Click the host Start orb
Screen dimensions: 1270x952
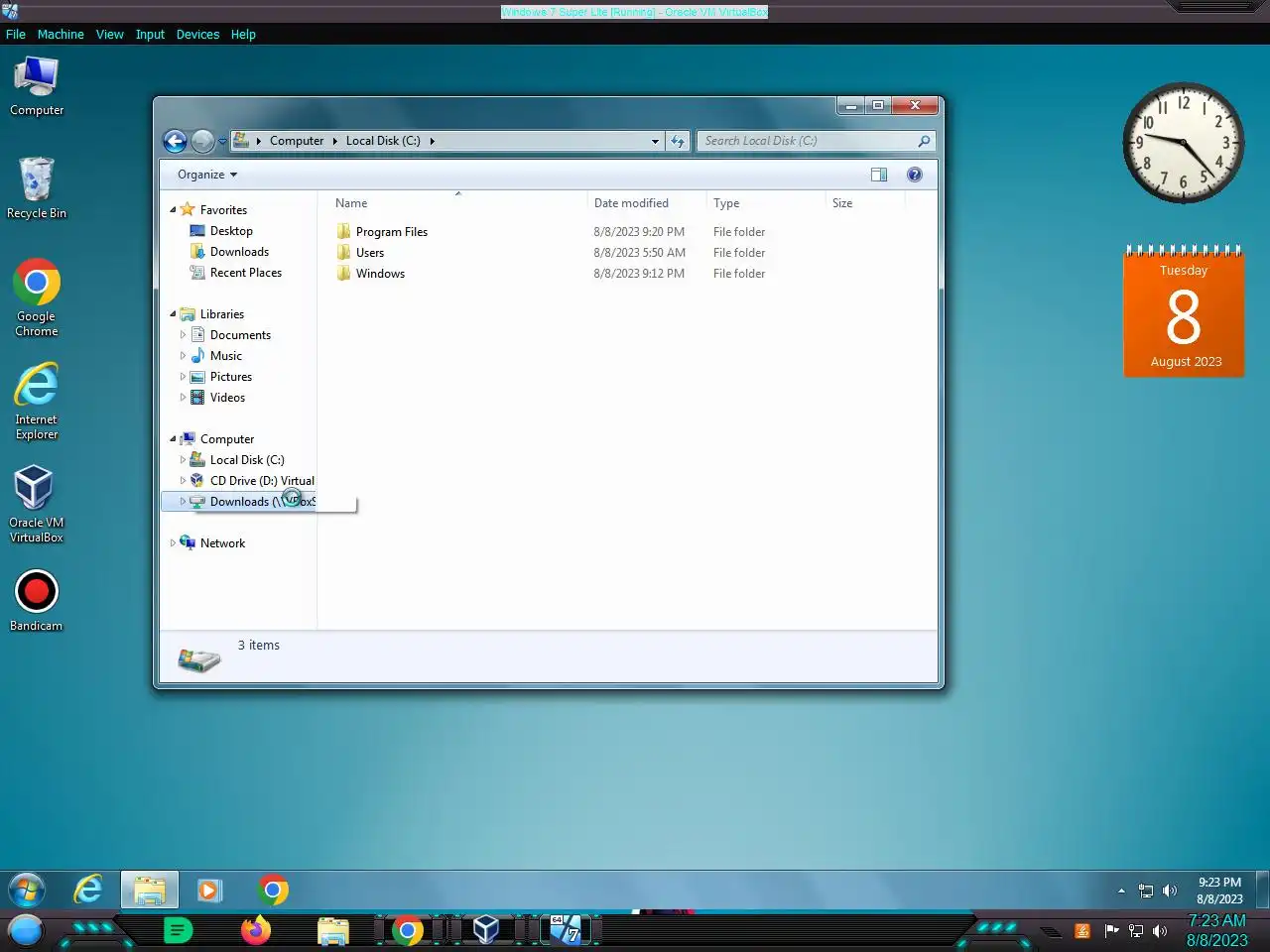coord(26,930)
